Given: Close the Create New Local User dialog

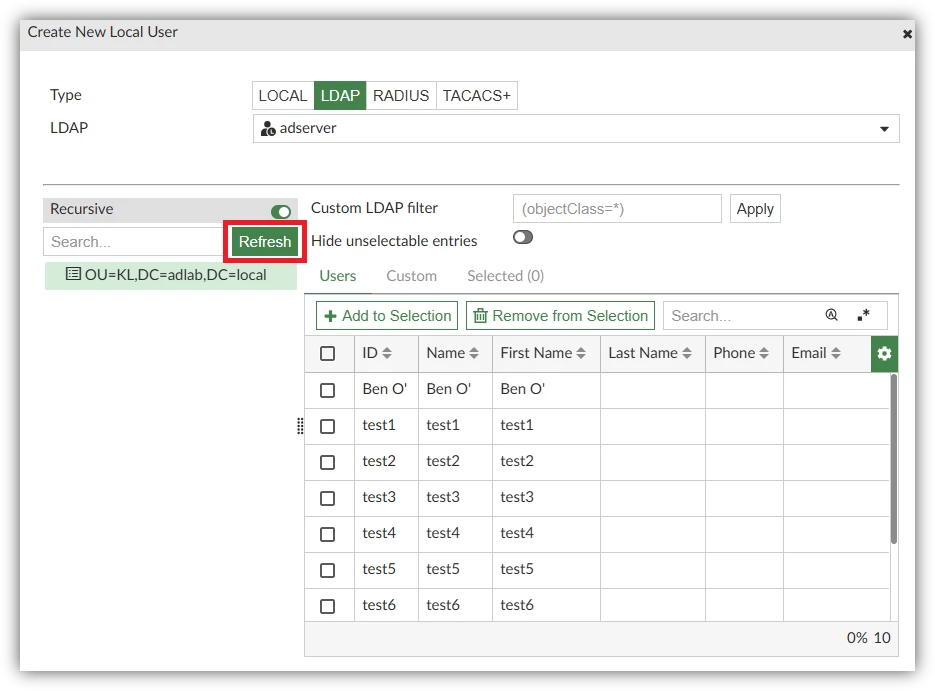Looking at the screenshot, I should pyautogui.click(x=907, y=34).
